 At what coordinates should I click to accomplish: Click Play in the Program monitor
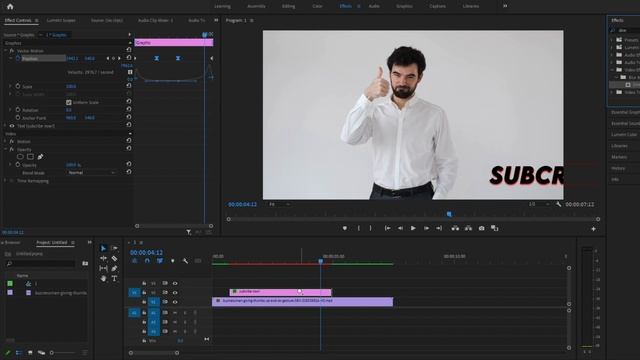(413, 228)
